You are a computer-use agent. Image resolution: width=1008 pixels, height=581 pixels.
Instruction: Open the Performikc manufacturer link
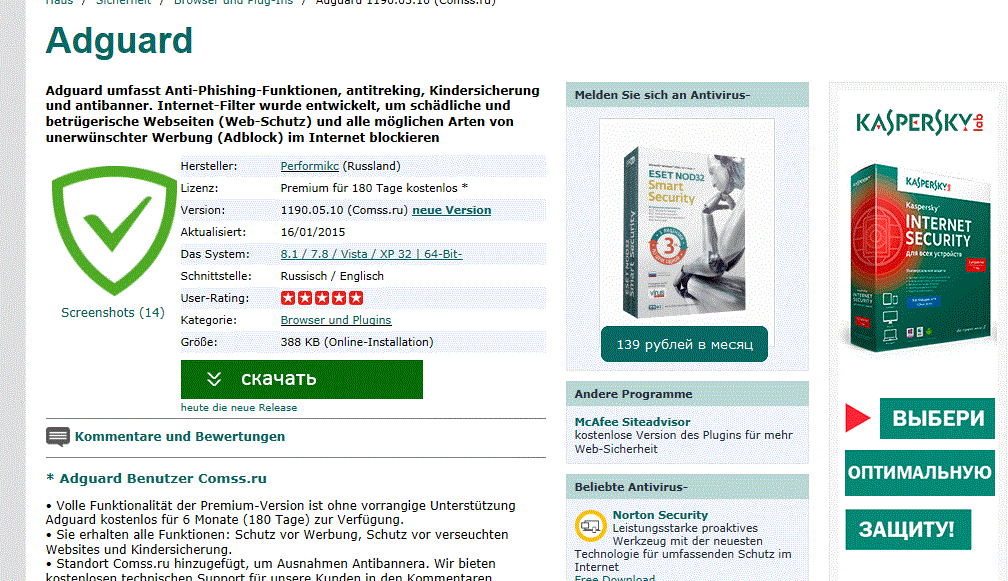[309, 166]
